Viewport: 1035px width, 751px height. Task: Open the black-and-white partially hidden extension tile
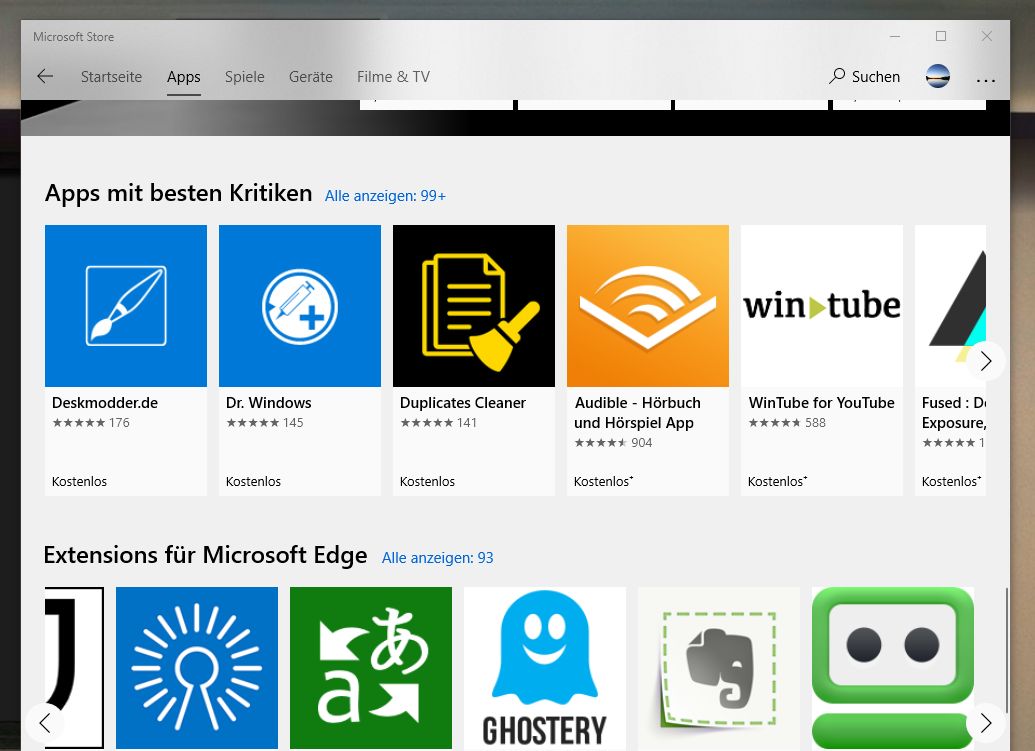click(x=75, y=668)
